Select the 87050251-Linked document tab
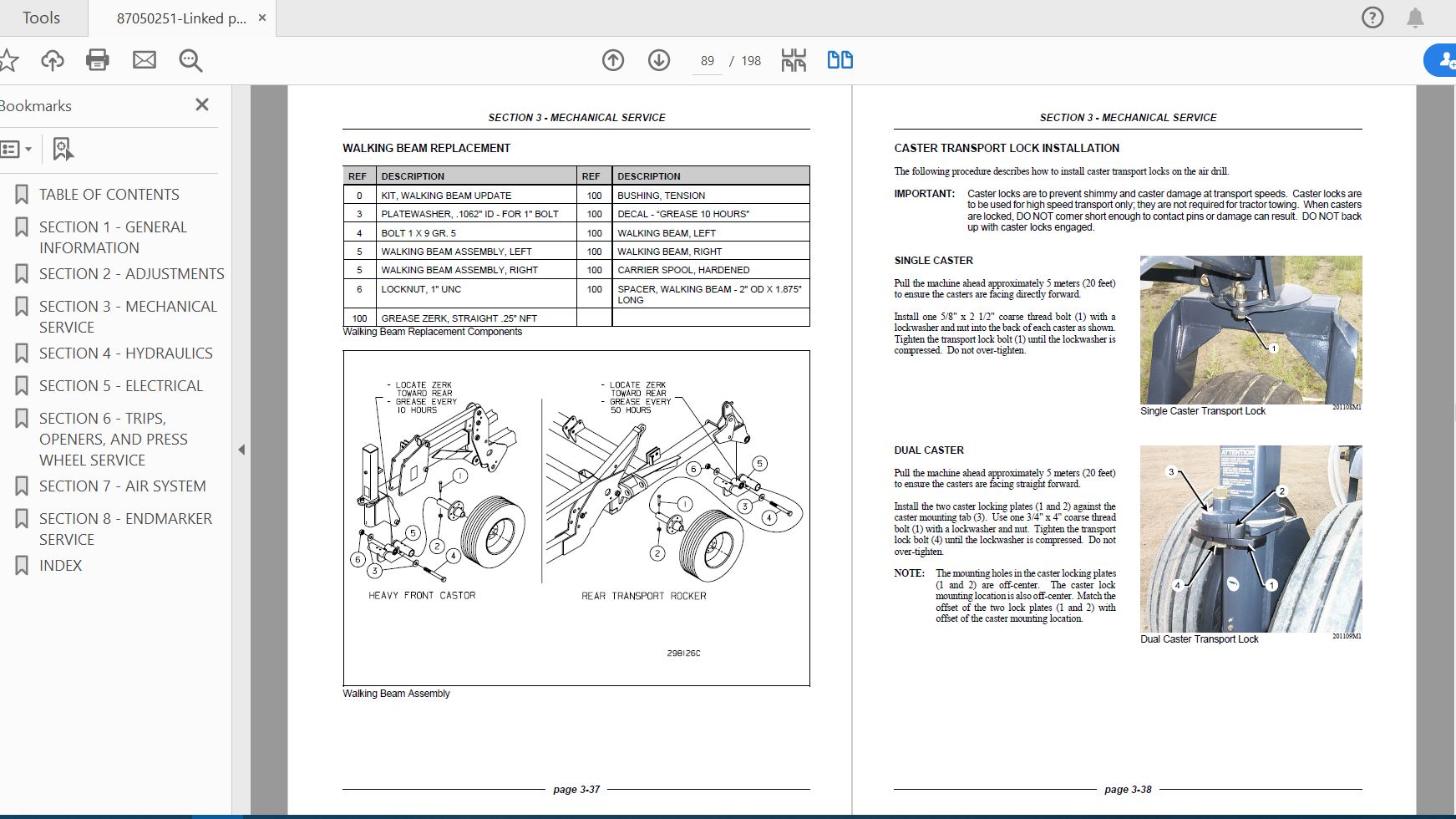 tap(180, 17)
